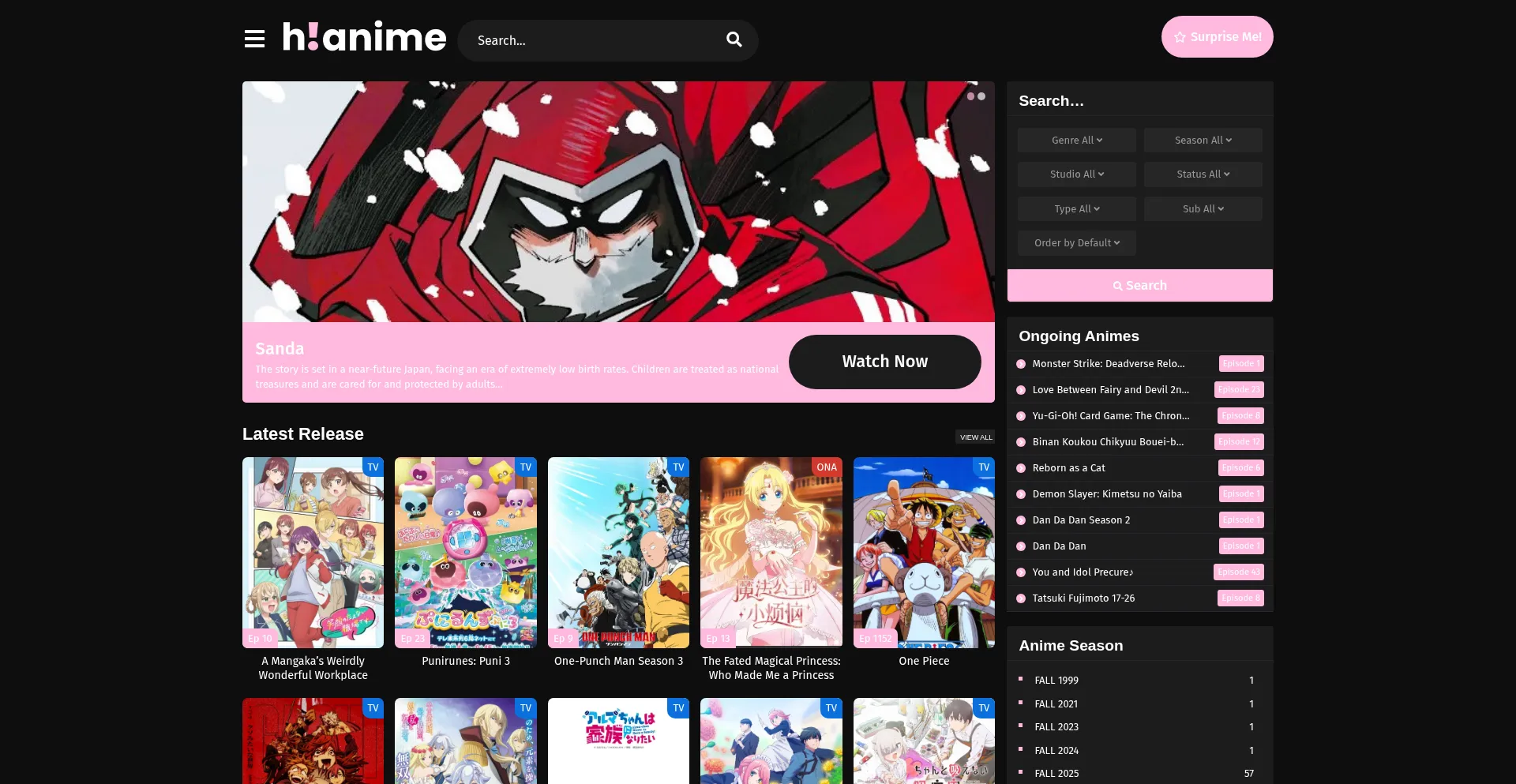Click the TV badge on the One Piece card
The width and height of the screenshot is (1516, 784).
984,467
